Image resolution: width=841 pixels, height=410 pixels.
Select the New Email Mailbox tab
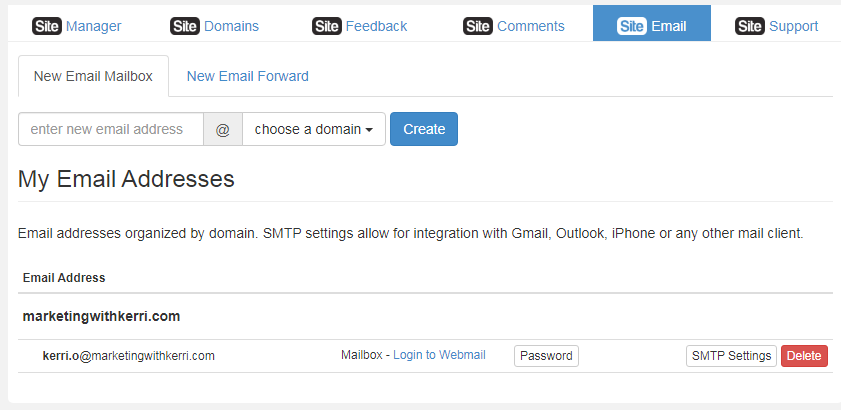[x=93, y=76]
